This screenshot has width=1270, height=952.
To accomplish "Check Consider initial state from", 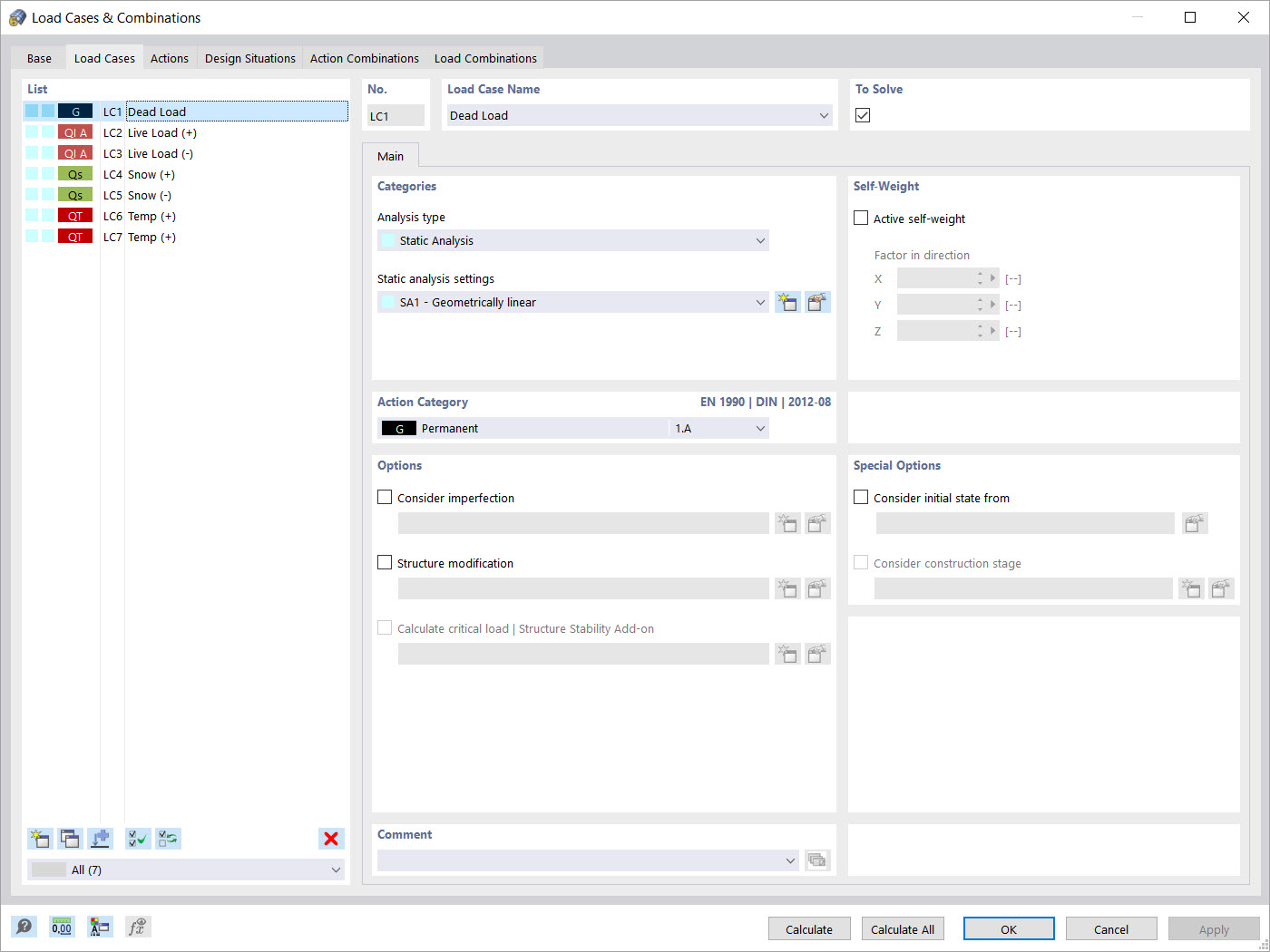I will coord(860,497).
